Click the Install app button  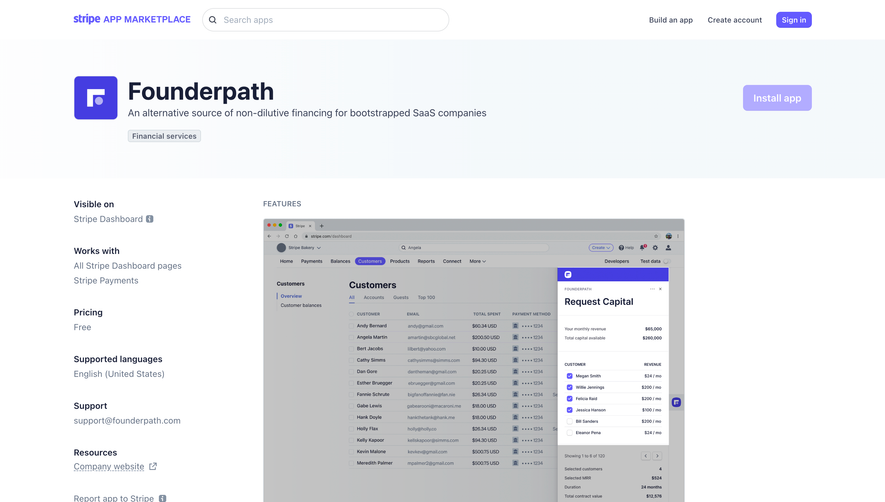click(777, 98)
